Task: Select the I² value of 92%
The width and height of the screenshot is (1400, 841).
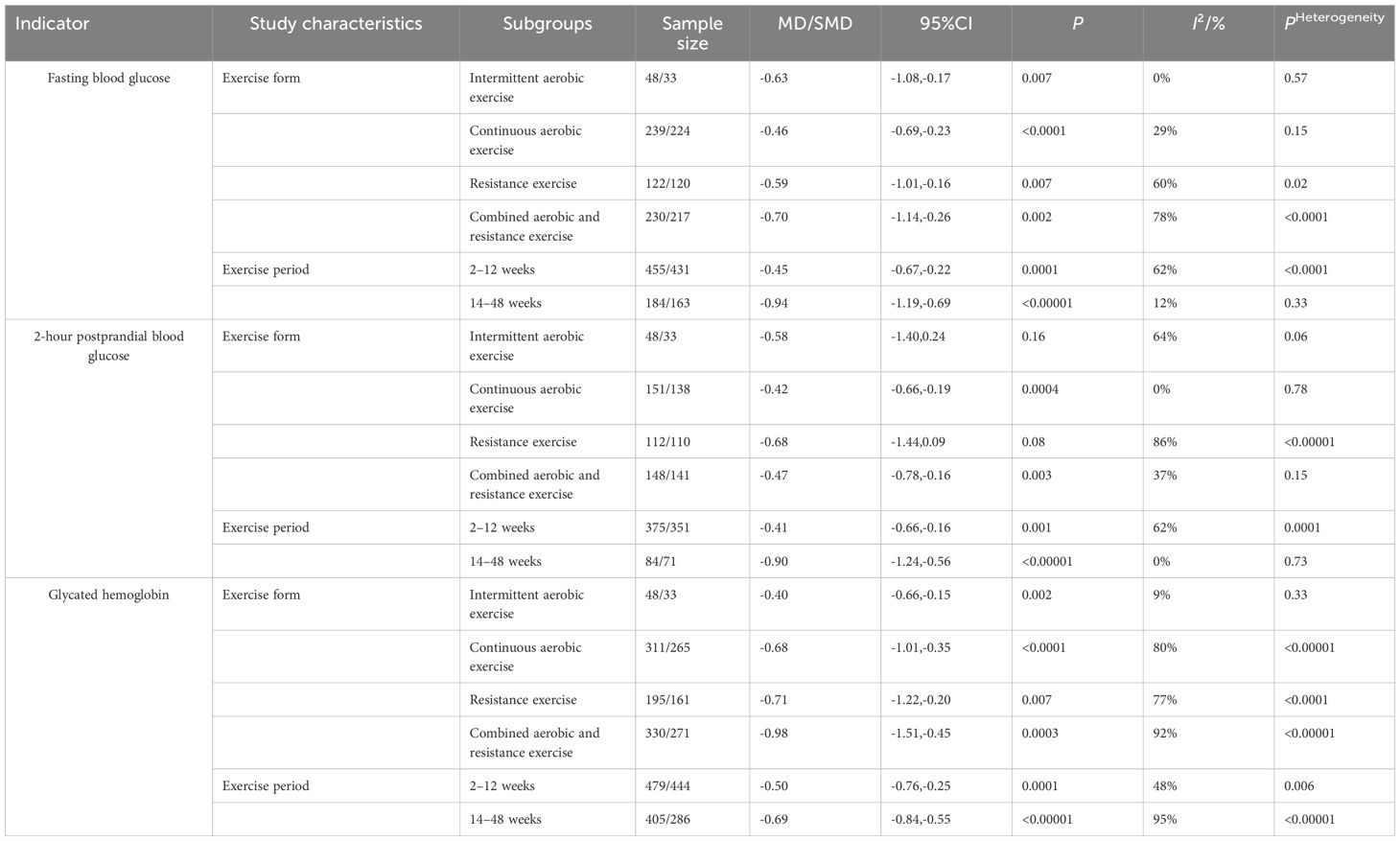Action: (1165, 733)
